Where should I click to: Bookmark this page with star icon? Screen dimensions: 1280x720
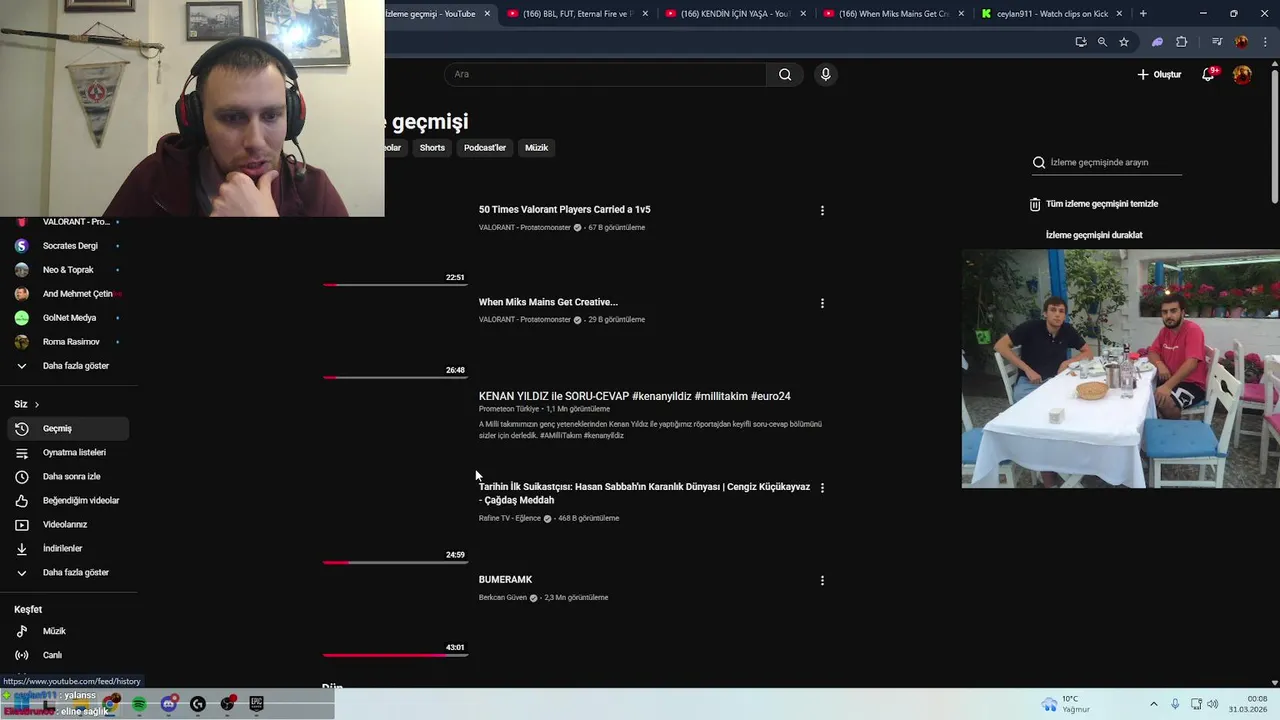1124,42
